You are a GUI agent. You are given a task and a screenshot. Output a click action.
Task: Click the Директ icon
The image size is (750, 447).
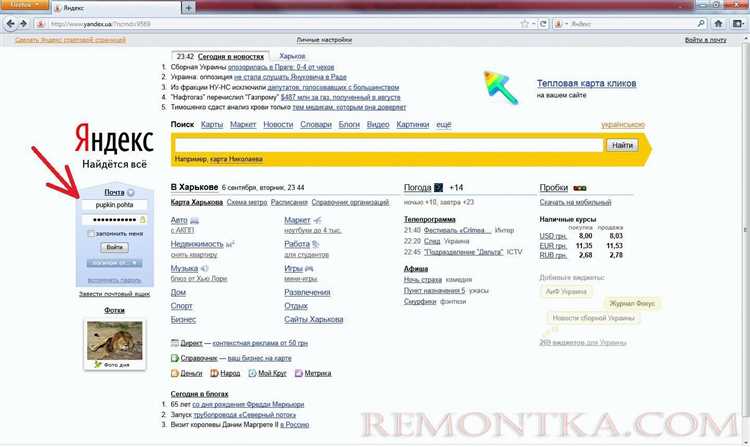pos(175,343)
